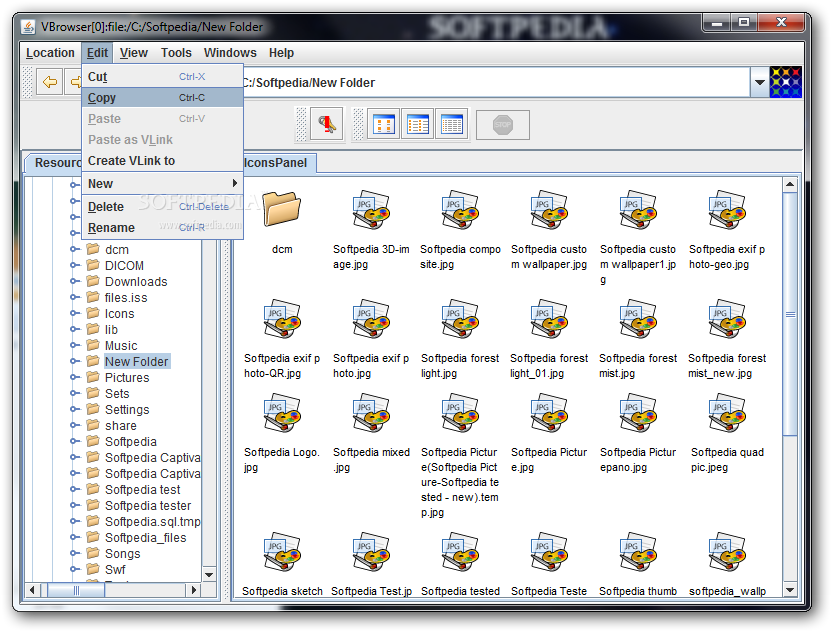Select Softpedia forest light_01.jpg icon

[549, 318]
